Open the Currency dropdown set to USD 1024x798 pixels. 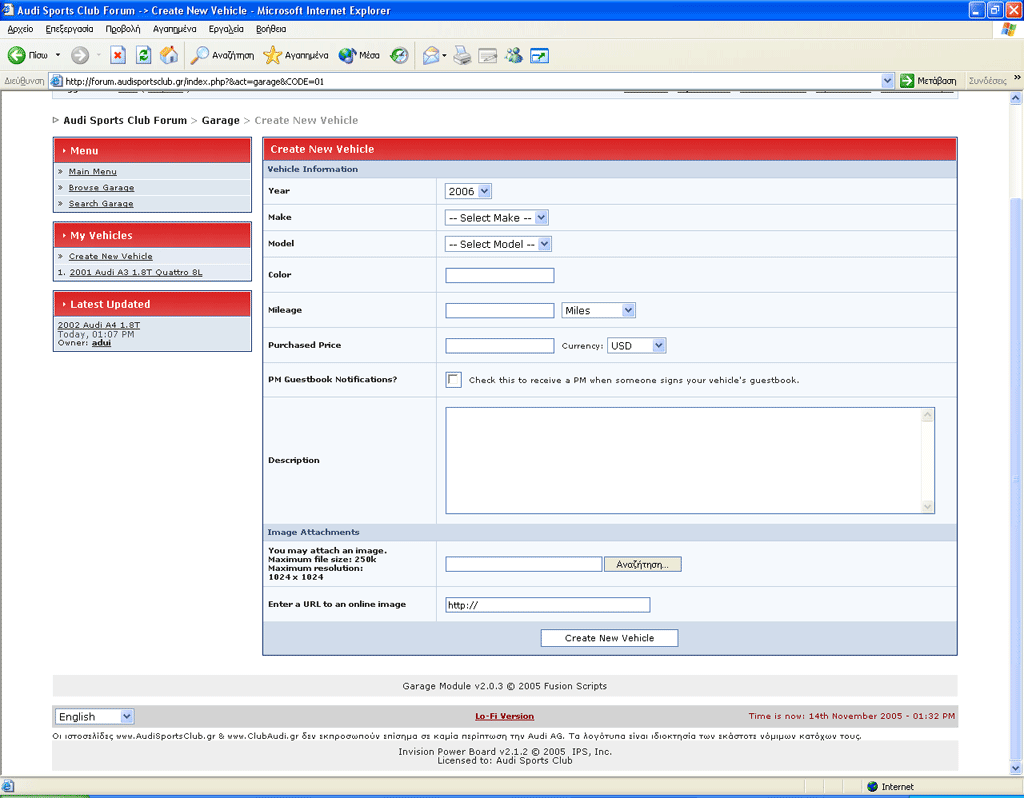click(x=636, y=345)
